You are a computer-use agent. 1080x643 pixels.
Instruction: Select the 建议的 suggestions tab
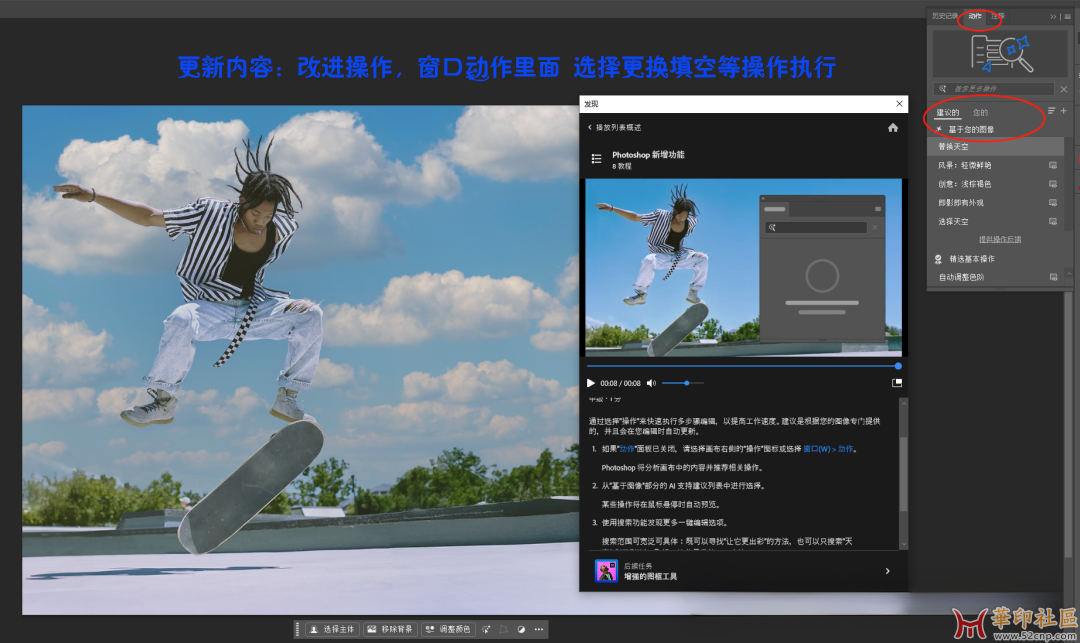pos(948,112)
